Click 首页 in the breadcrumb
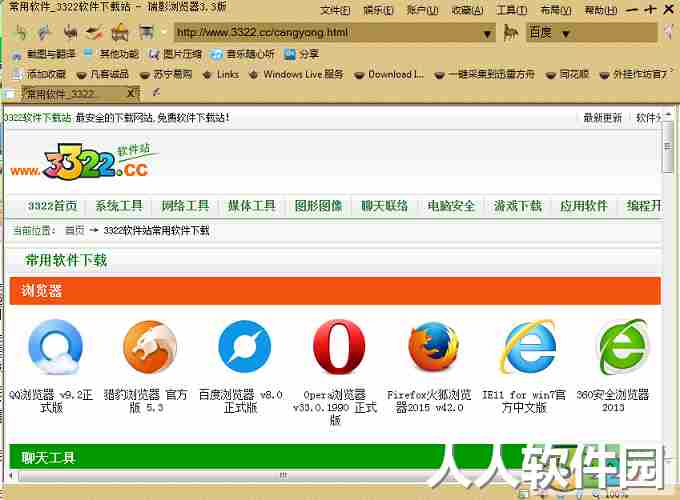The image size is (680, 500). [74, 230]
